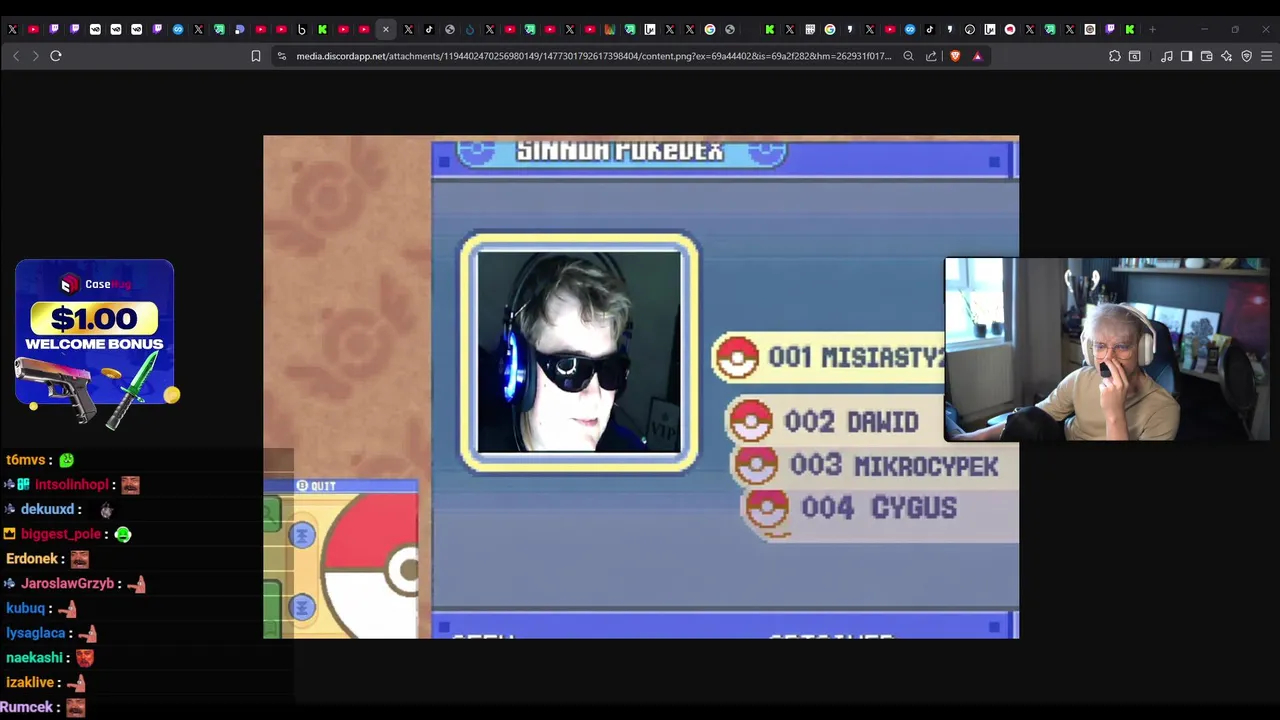Select Pokedex entry '004 CYGUS'
The image size is (1280, 720).
[879, 508]
